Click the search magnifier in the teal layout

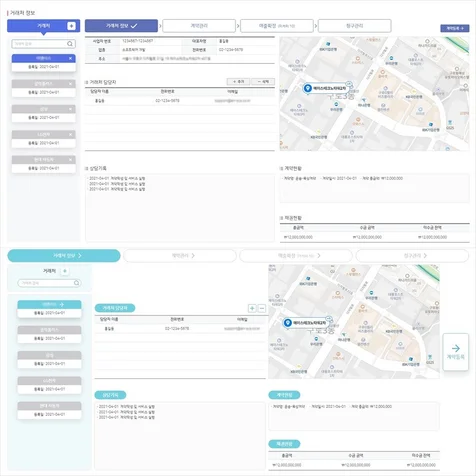click(x=76, y=283)
